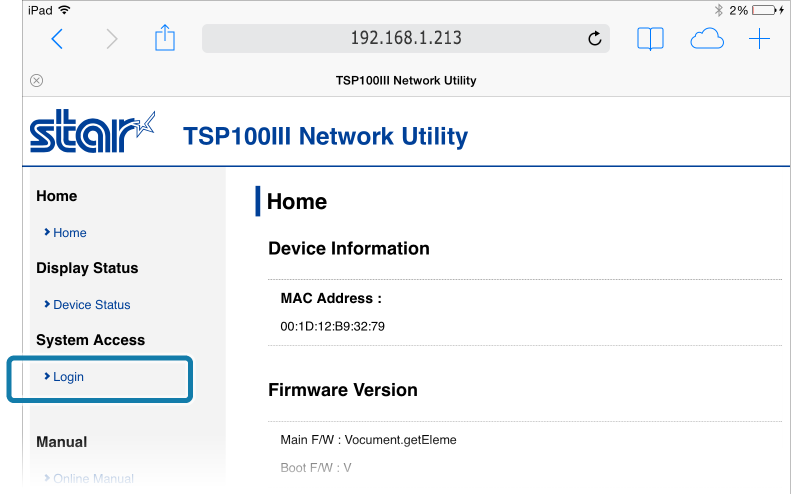
Task: Click the Wi-Fi status icon next to iPad
Action: click(x=64, y=10)
